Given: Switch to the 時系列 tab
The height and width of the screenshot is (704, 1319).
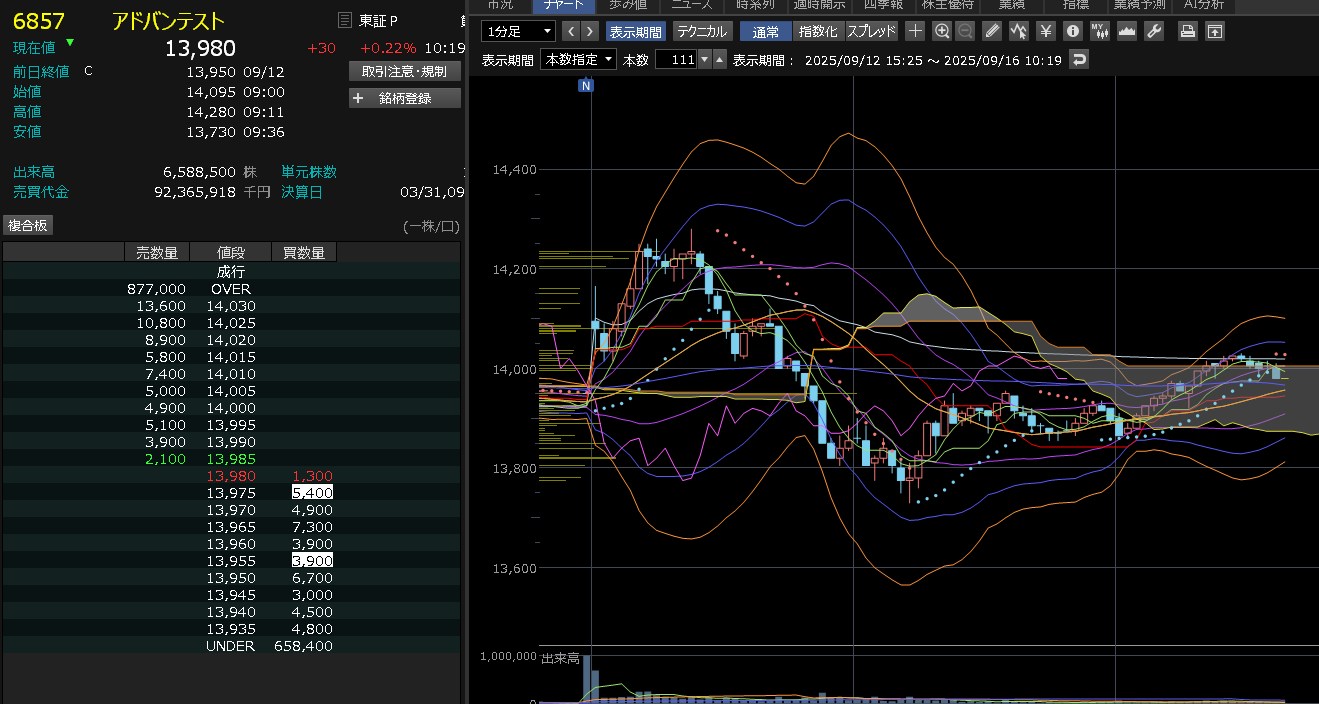Looking at the screenshot, I should click(x=755, y=5).
